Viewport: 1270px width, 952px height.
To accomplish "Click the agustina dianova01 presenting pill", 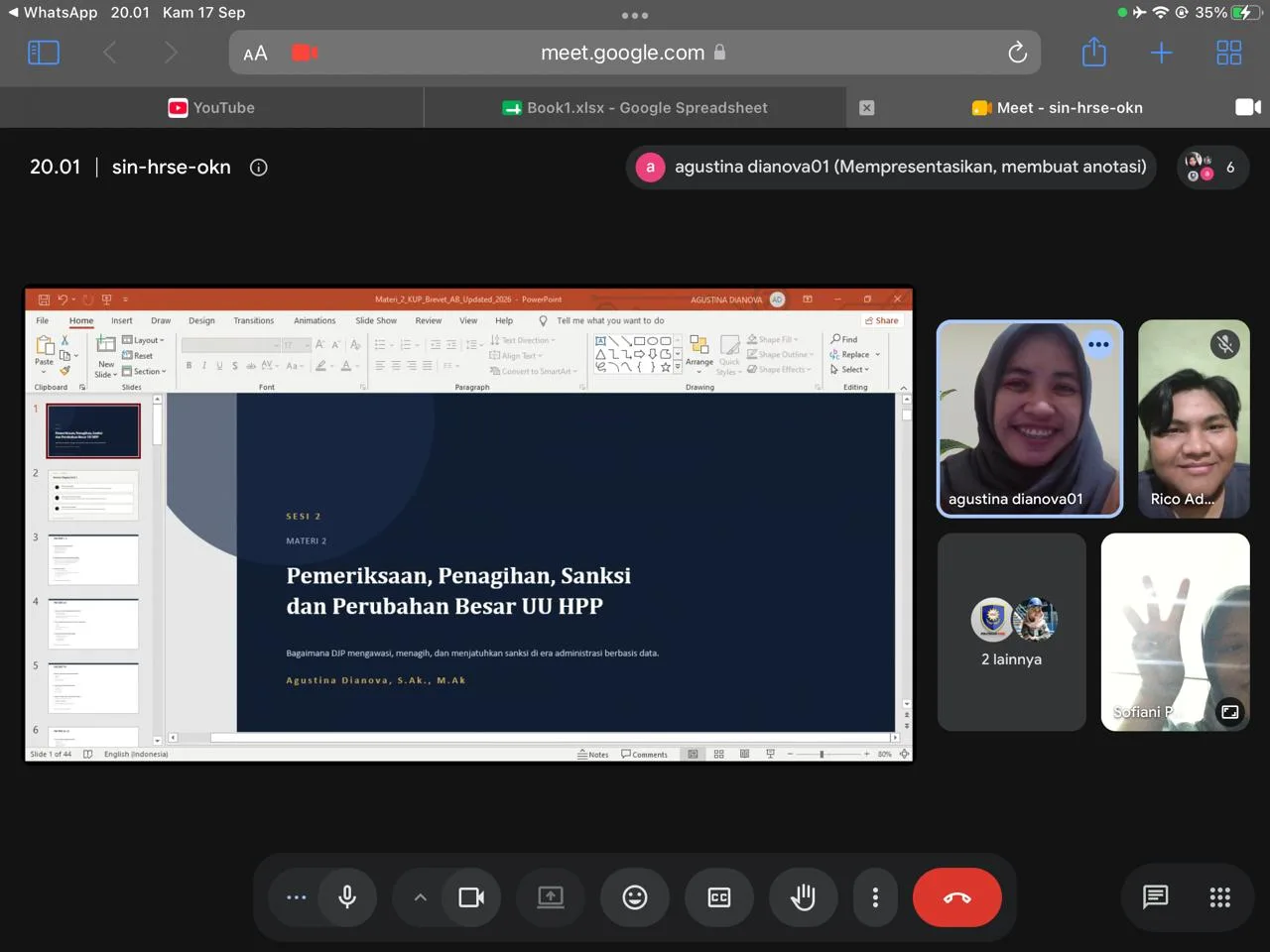I will (x=892, y=168).
